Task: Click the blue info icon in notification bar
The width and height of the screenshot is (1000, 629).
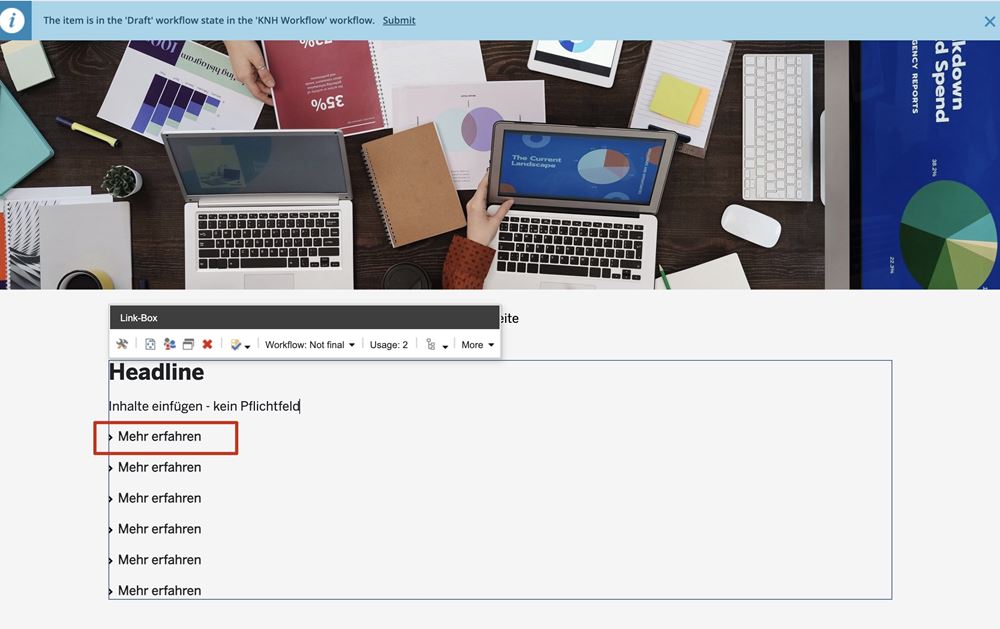Action: [13, 20]
